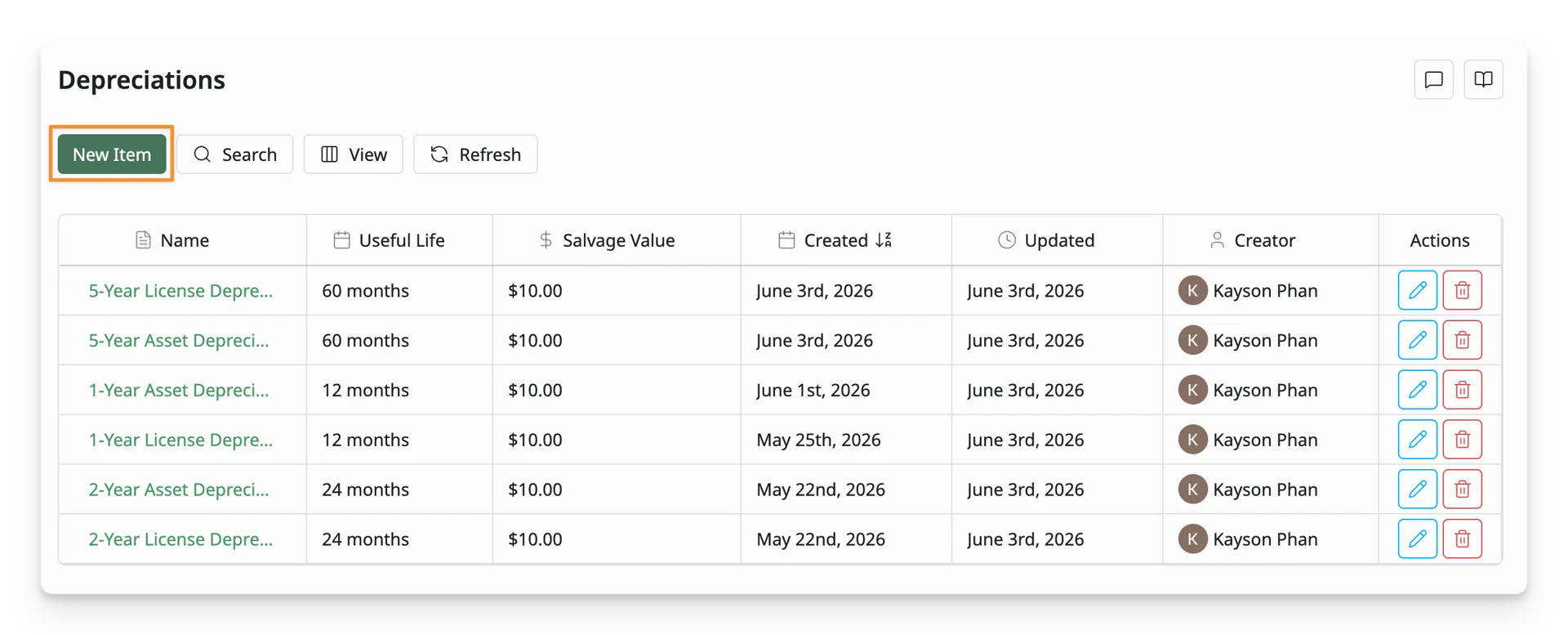Edit the 5-Year License Depreciation row
The image size is (1568, 635).
pos(1418,290)
